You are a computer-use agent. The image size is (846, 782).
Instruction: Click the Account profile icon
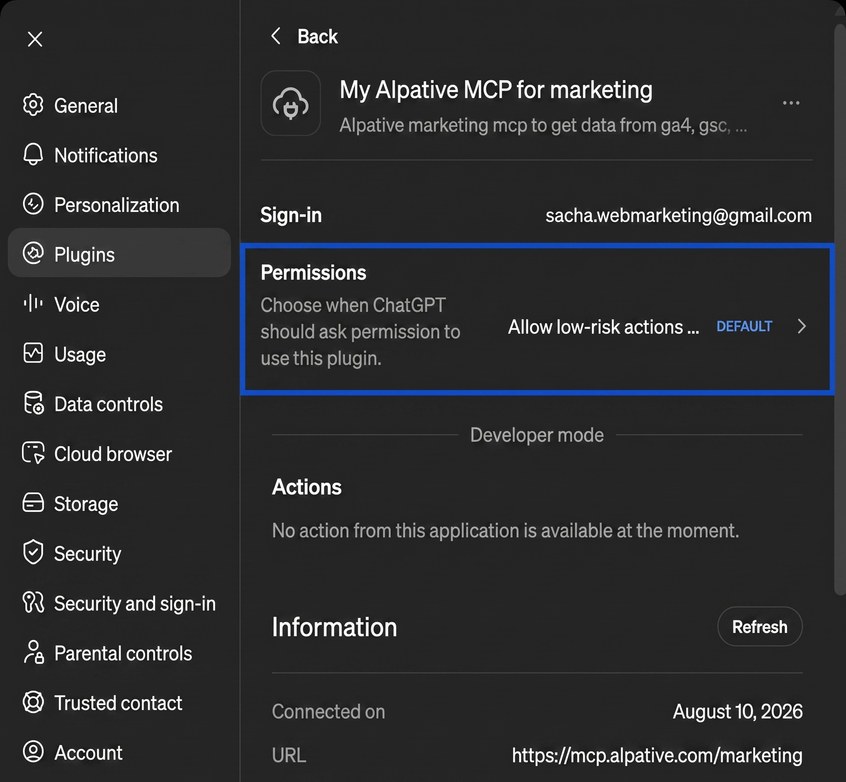(x=33, y=752)
